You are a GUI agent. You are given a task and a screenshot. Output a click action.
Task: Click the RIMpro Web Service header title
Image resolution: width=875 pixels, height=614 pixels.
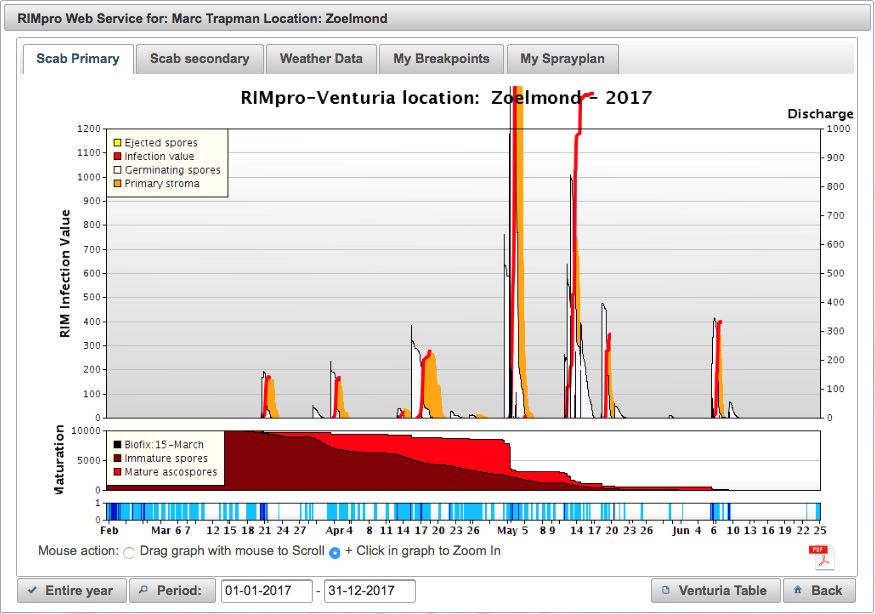(203, 18)
